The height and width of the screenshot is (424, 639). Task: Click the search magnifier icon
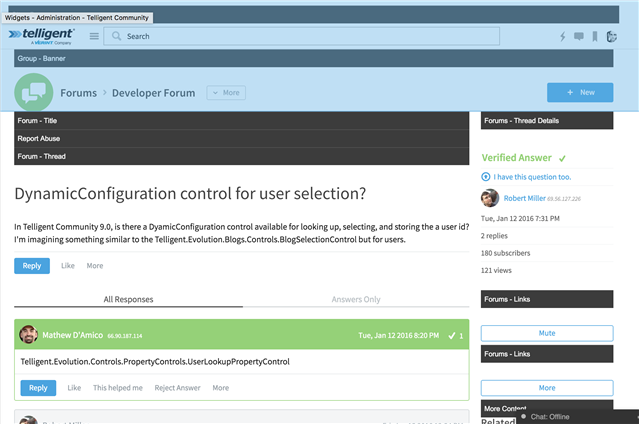coord(116,36)
